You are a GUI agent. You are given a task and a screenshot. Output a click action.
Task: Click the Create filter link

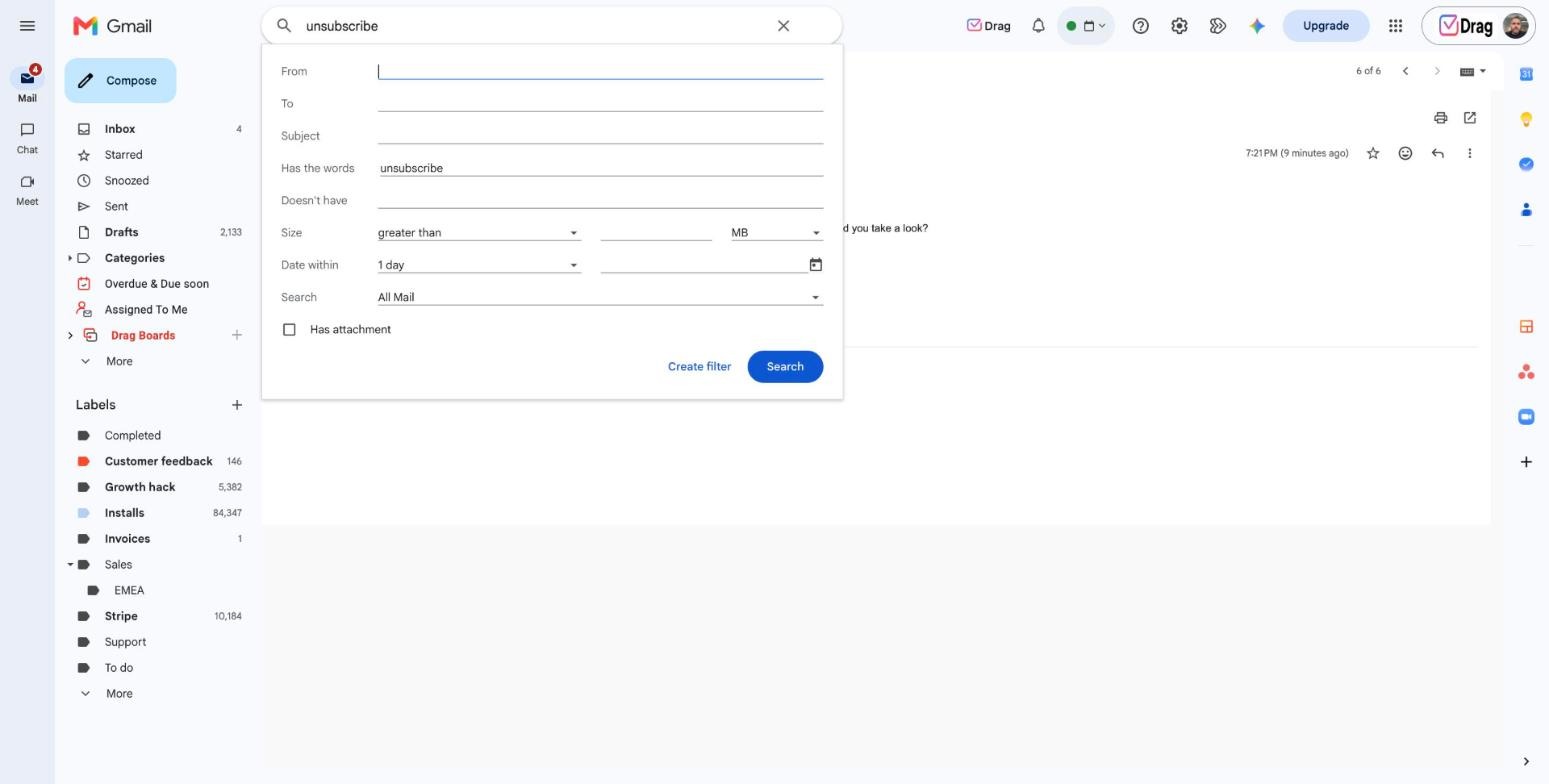[x=699, y=367]
